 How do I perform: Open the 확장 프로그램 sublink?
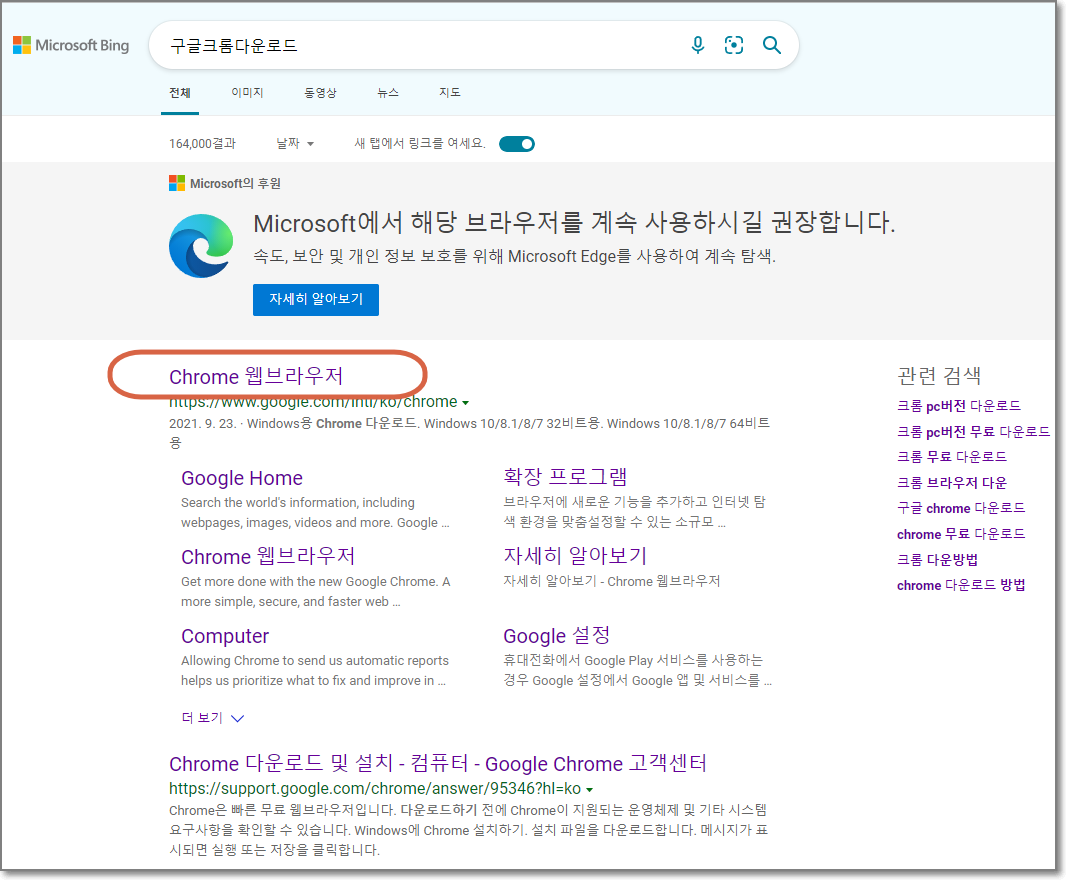pos(565,477)
